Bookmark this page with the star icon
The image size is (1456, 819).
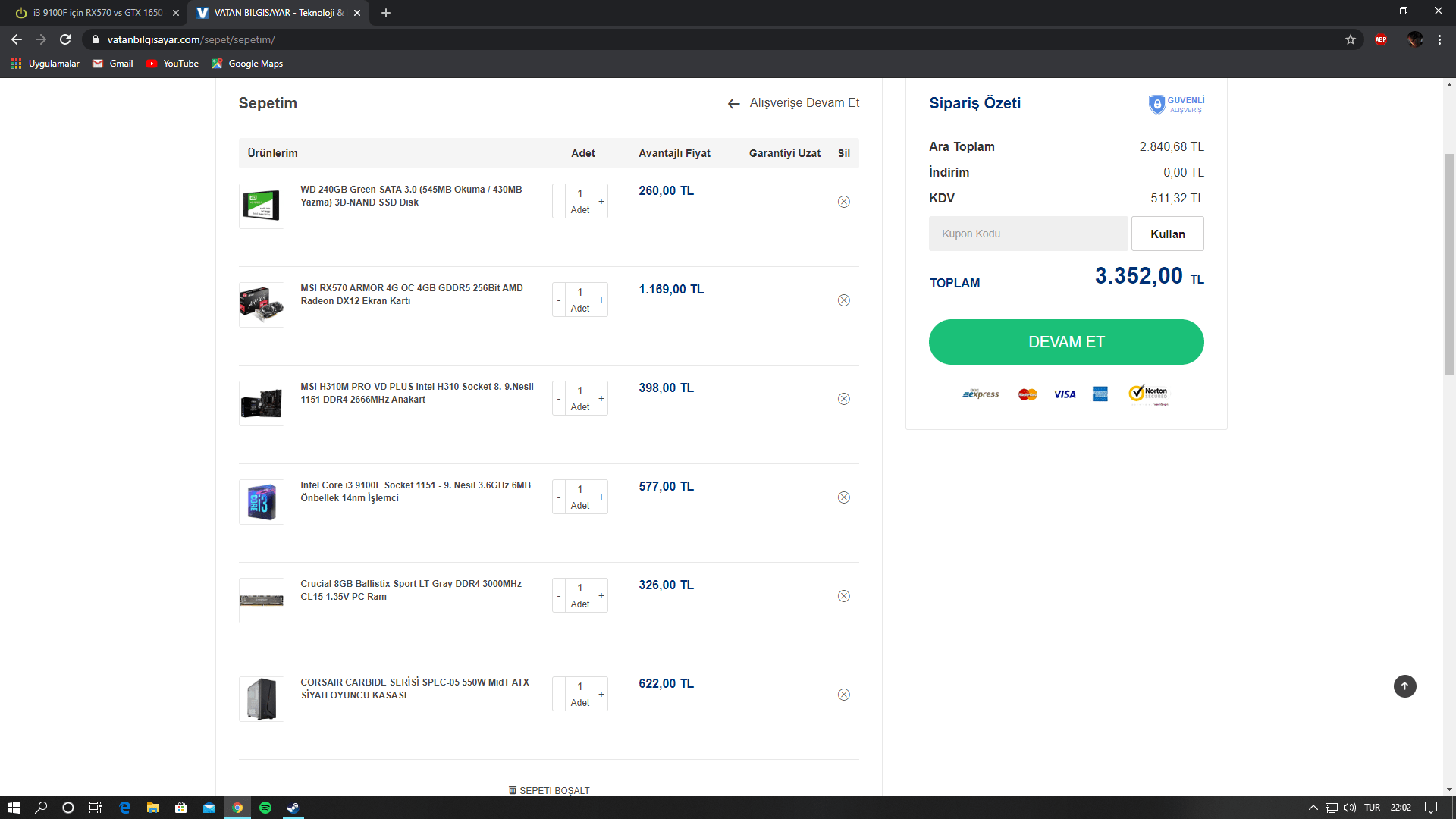pos(1351,39)
